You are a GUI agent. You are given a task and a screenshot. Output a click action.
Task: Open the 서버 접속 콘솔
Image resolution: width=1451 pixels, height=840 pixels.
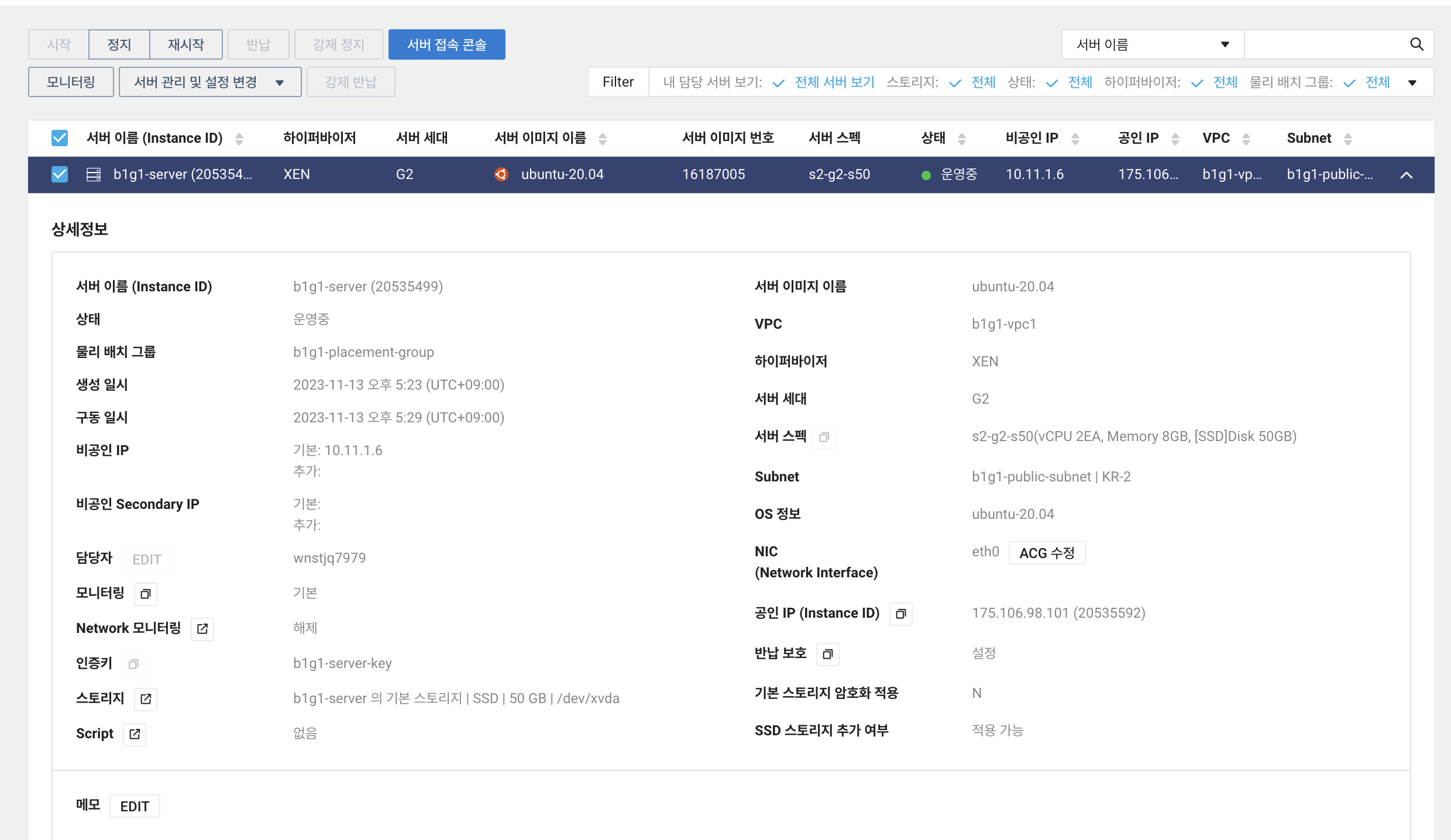pos(447,44)
